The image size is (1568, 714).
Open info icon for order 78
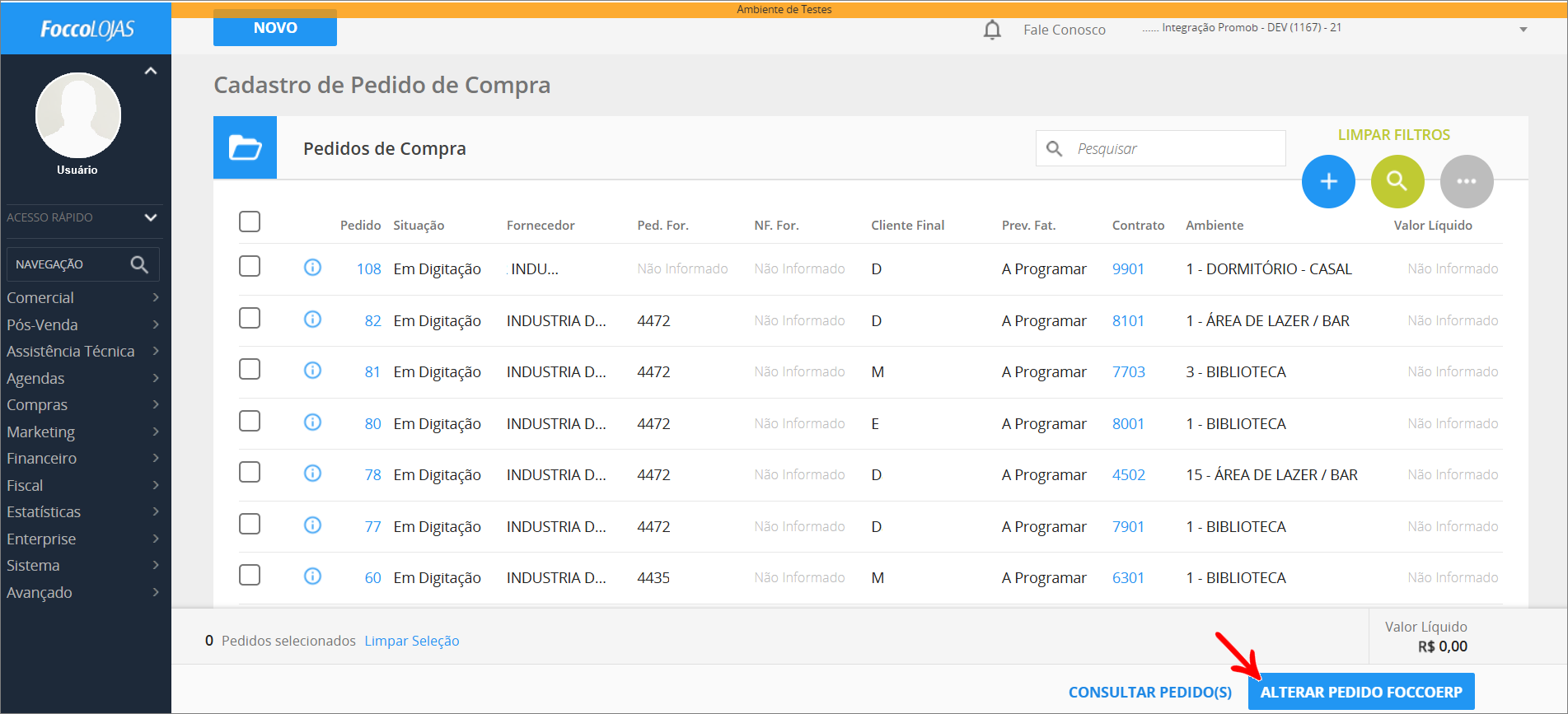(312, 474)
